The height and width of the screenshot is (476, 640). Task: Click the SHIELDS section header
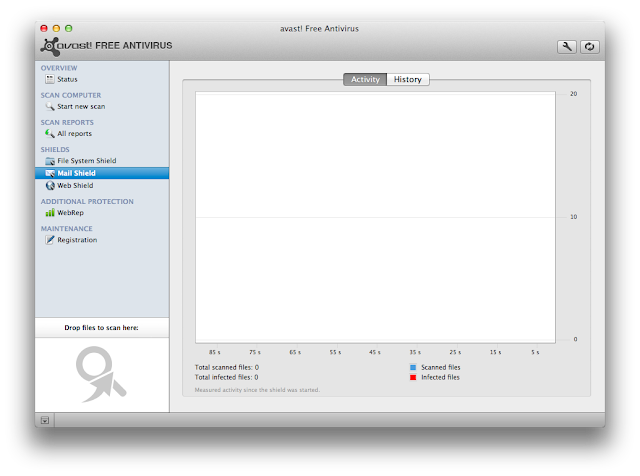coord(55,149)
